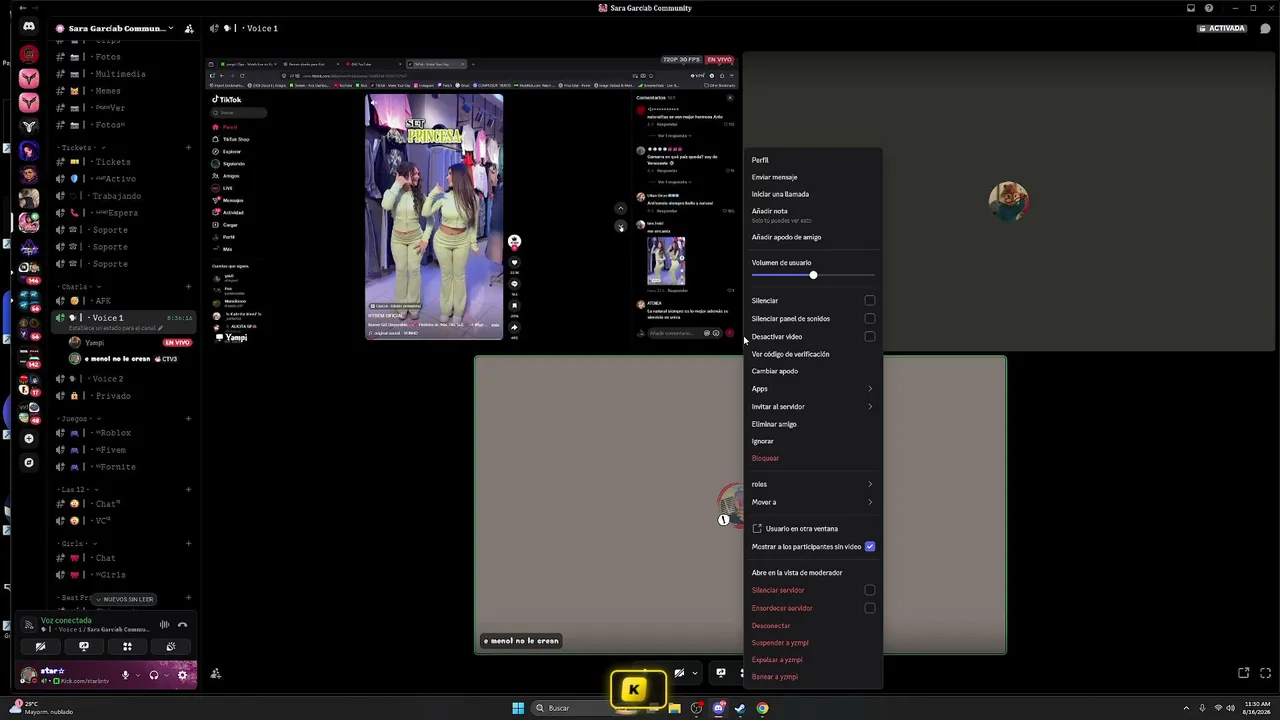Expand the roles submenu
The height and width of the screenshot is (720, 1280).
(x=812, y=484)
